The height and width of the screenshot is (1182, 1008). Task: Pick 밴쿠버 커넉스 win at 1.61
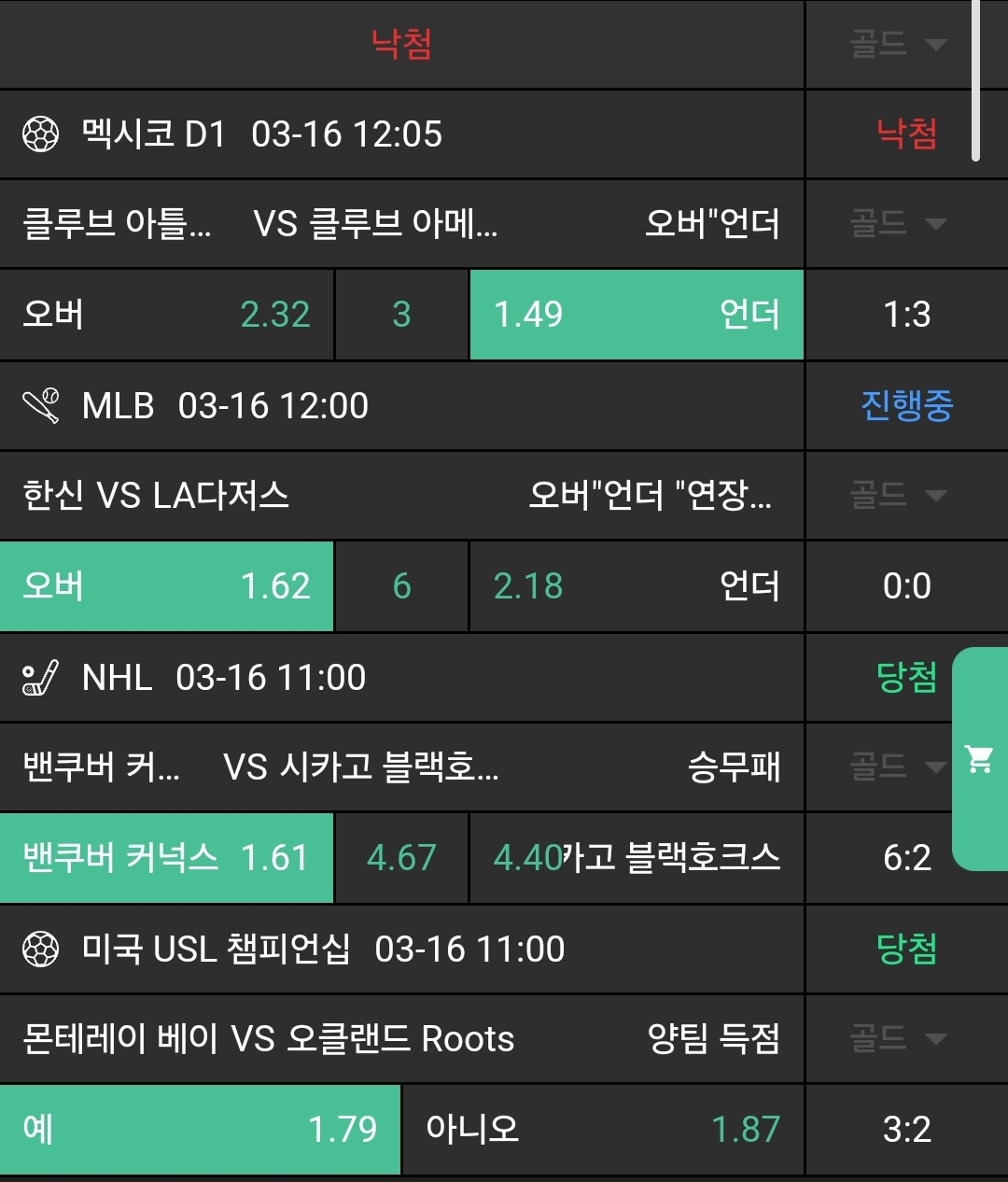pos(166,858)
